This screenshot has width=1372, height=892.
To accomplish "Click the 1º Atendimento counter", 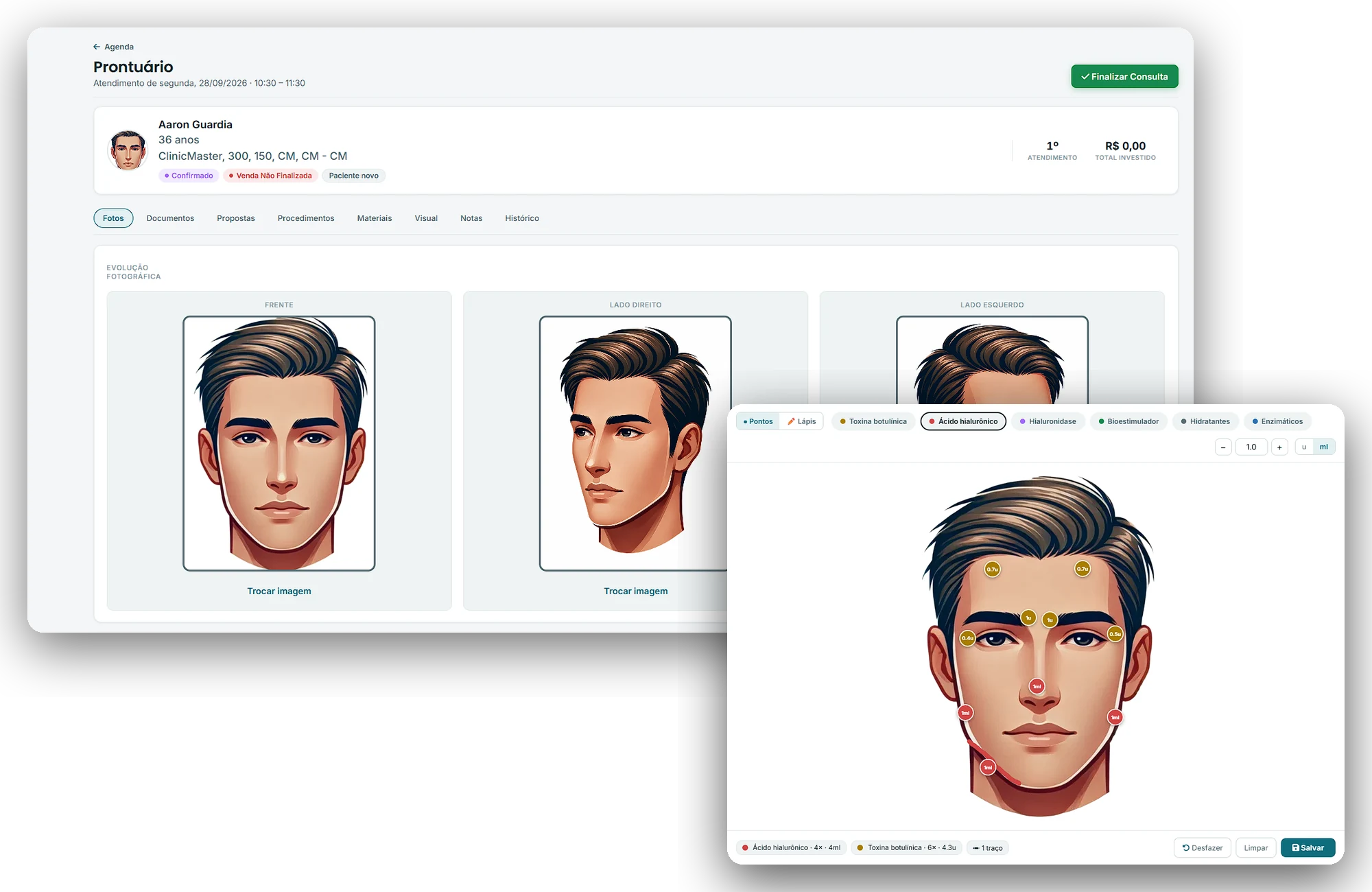I will coord(1052,150).
